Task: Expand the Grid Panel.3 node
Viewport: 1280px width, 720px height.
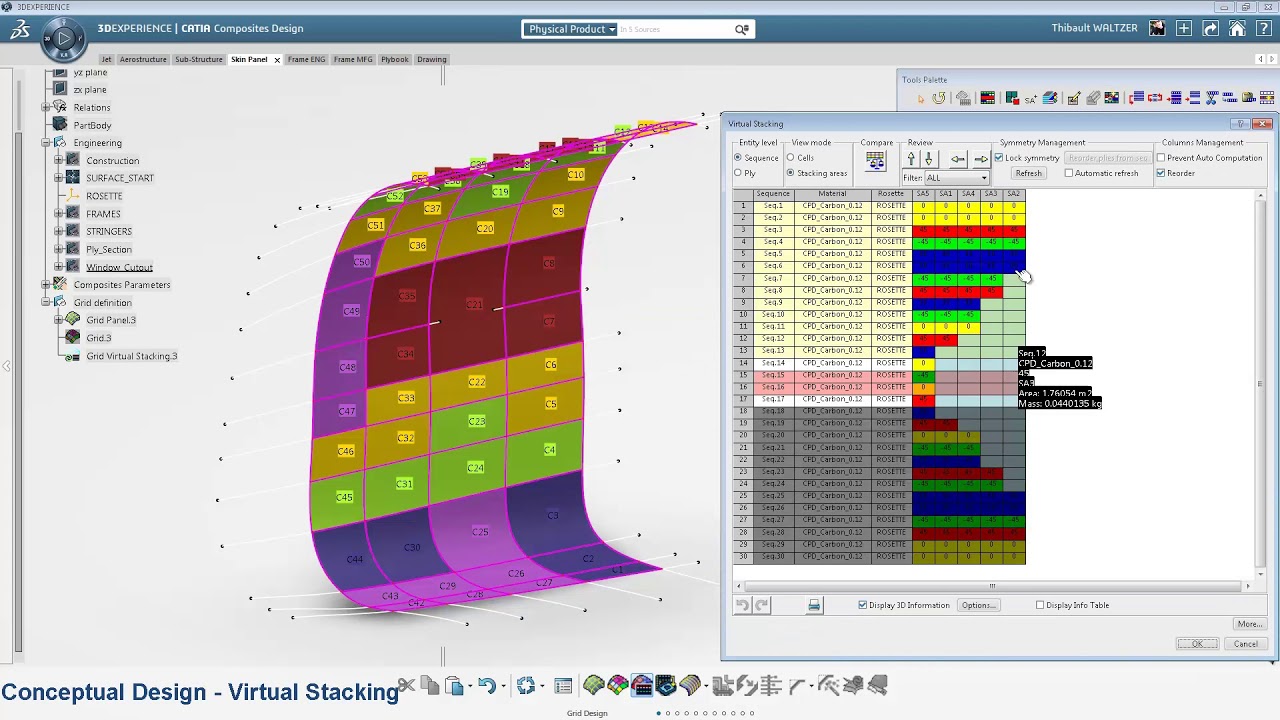Action: pos(59,320)
